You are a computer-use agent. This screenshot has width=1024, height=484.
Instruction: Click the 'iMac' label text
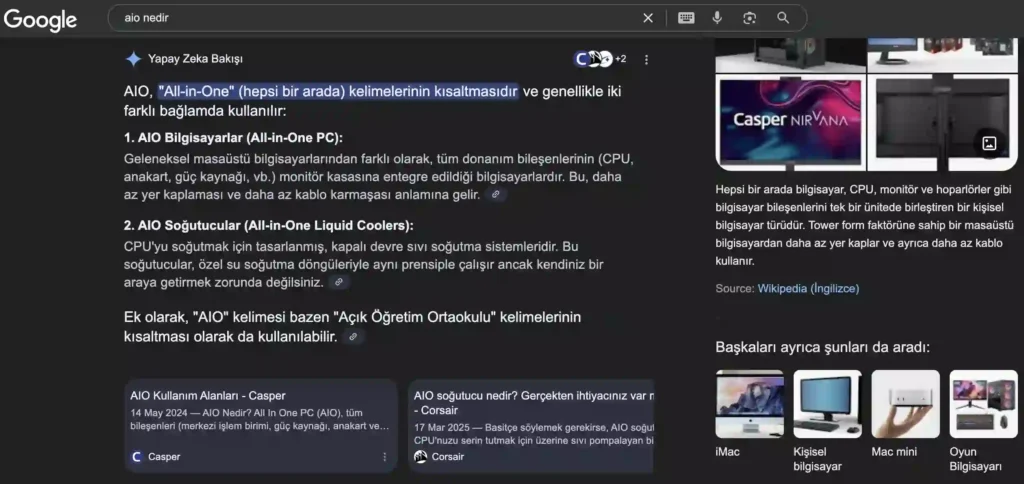click(x=728, y=452)
